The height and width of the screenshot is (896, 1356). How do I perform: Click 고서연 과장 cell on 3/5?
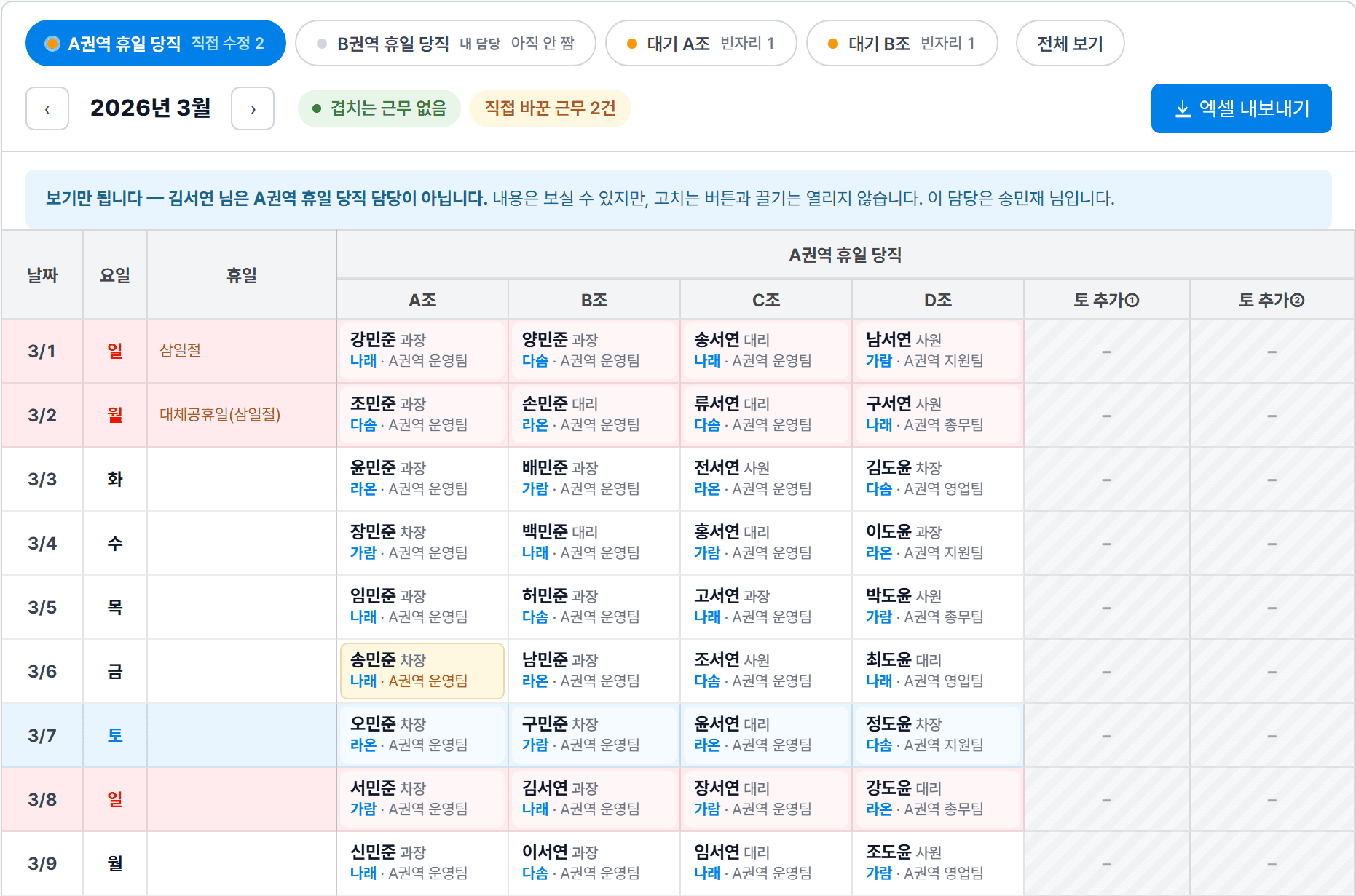tap(766, 606)
